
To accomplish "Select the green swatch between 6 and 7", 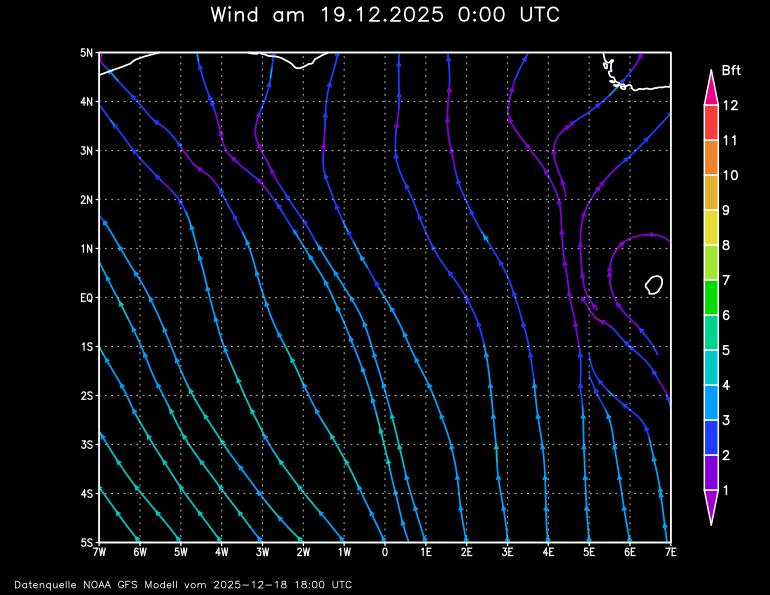I will click(711, 298).
